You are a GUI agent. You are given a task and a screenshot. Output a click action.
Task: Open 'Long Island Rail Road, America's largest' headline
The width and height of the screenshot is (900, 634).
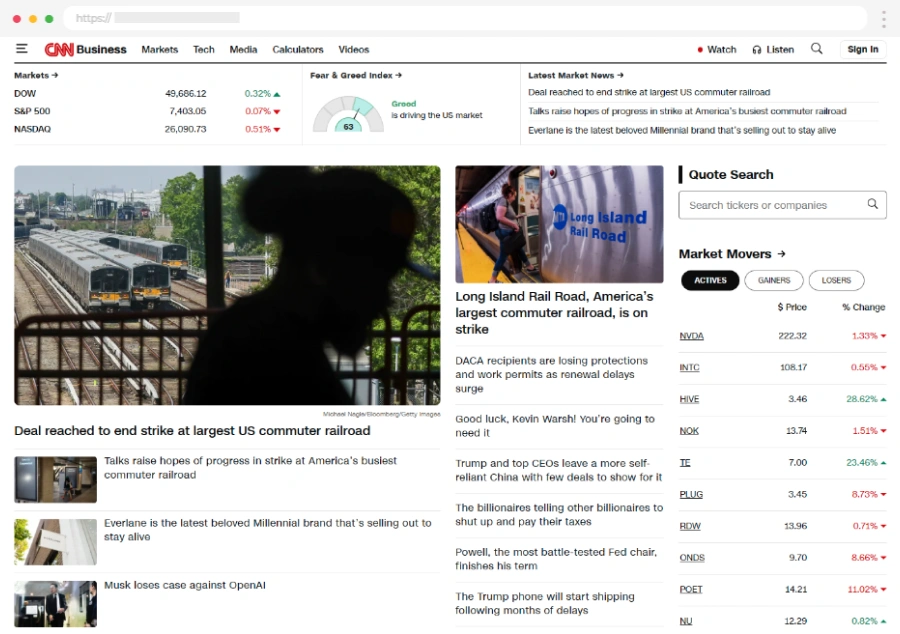pos(554,313)
